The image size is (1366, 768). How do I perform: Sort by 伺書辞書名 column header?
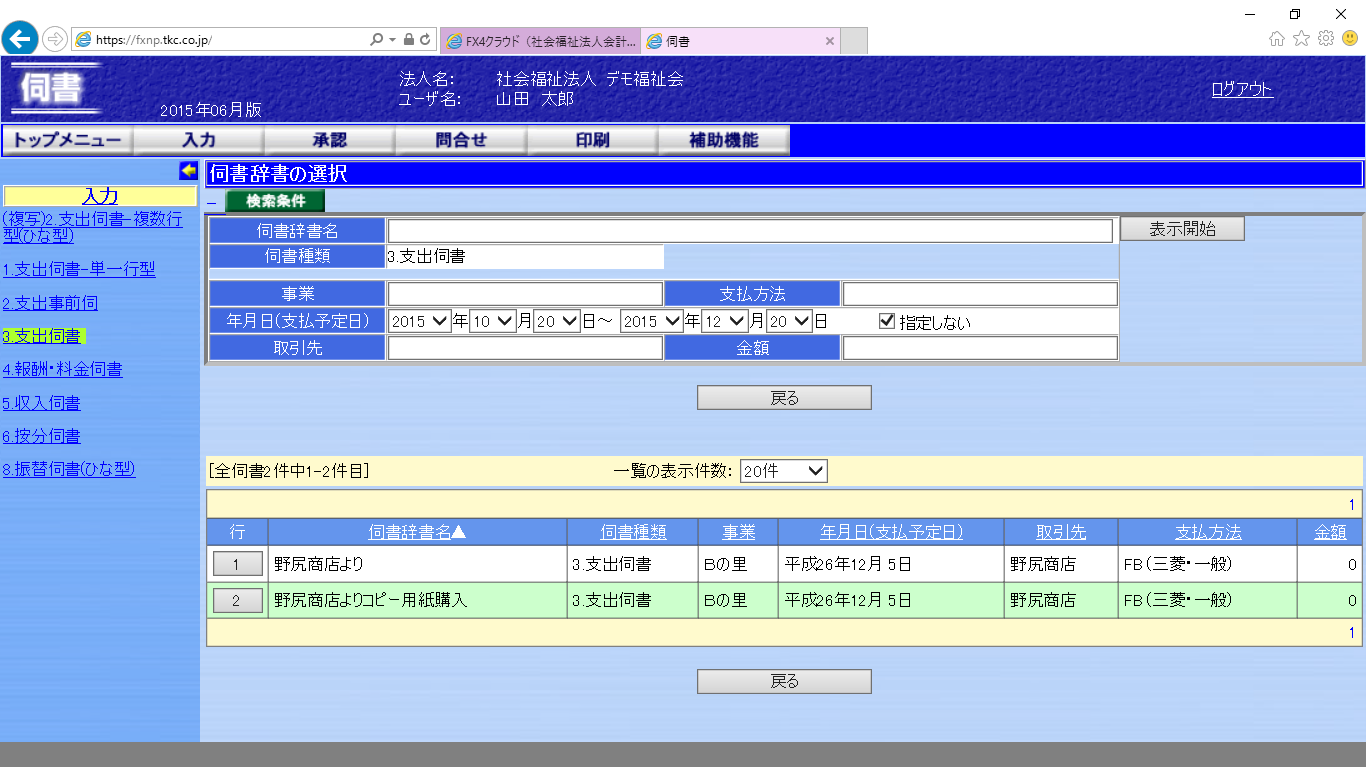coord(417,533)
